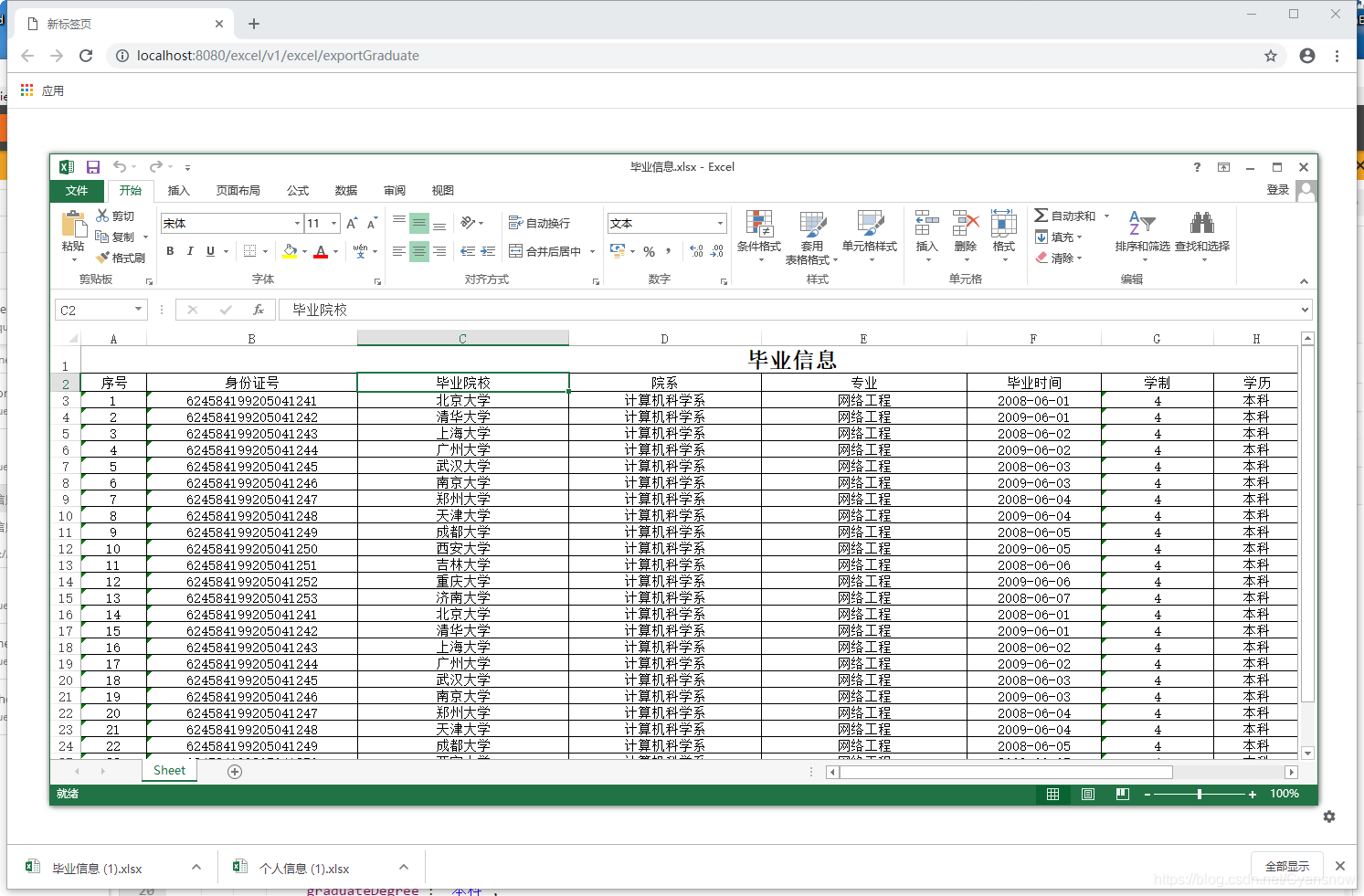Click the browser address bar URL
This screenshot has height=896, width=1364.
(x=278, y=56)
